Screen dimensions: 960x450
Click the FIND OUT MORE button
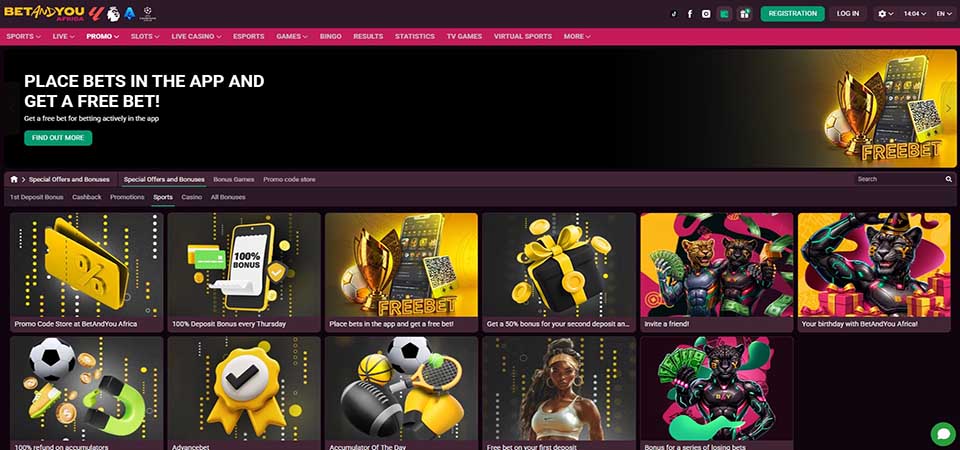(x=58, y=138)
